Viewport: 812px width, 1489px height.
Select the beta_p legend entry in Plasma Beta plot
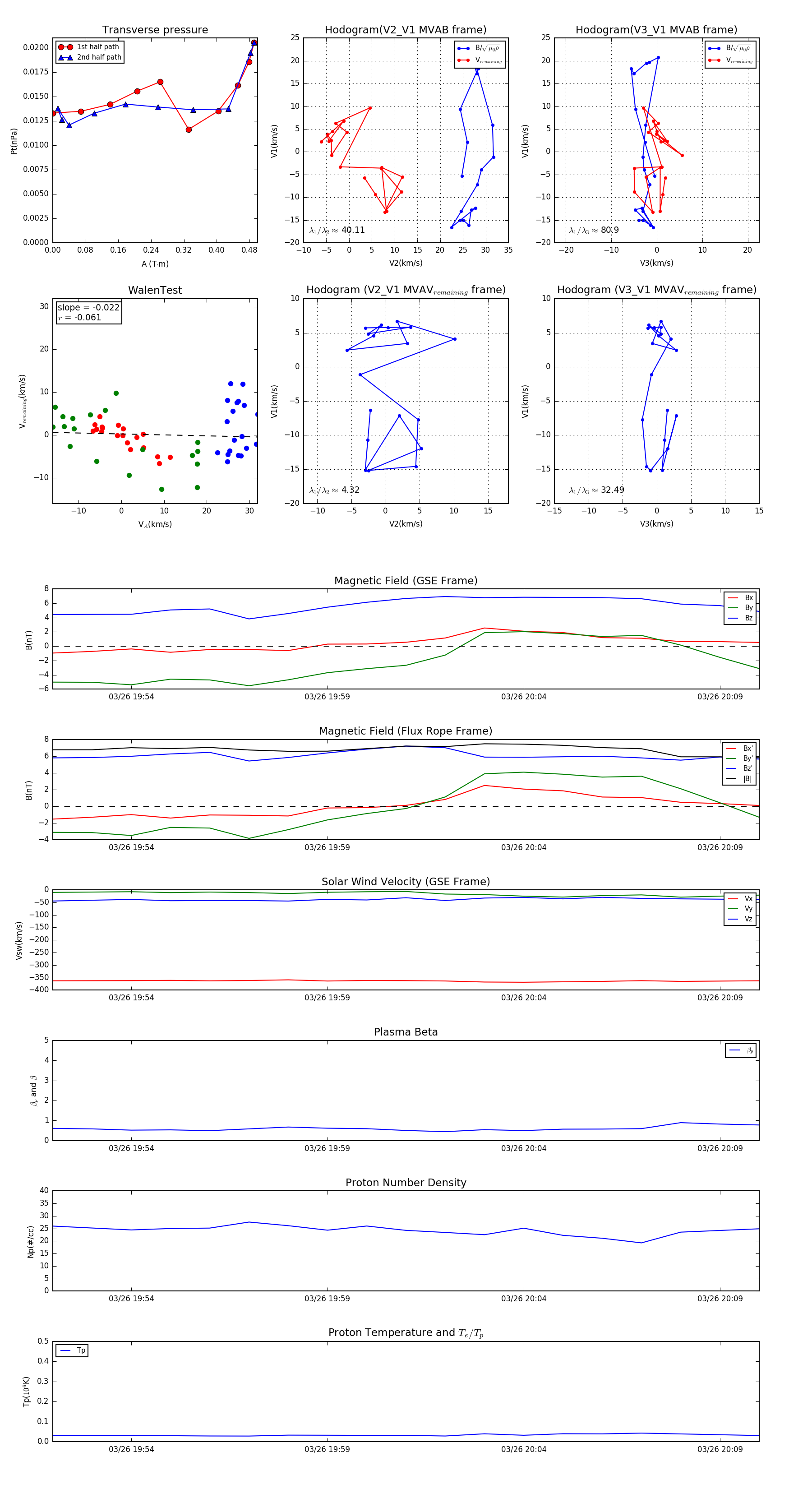coord(741,1050)
